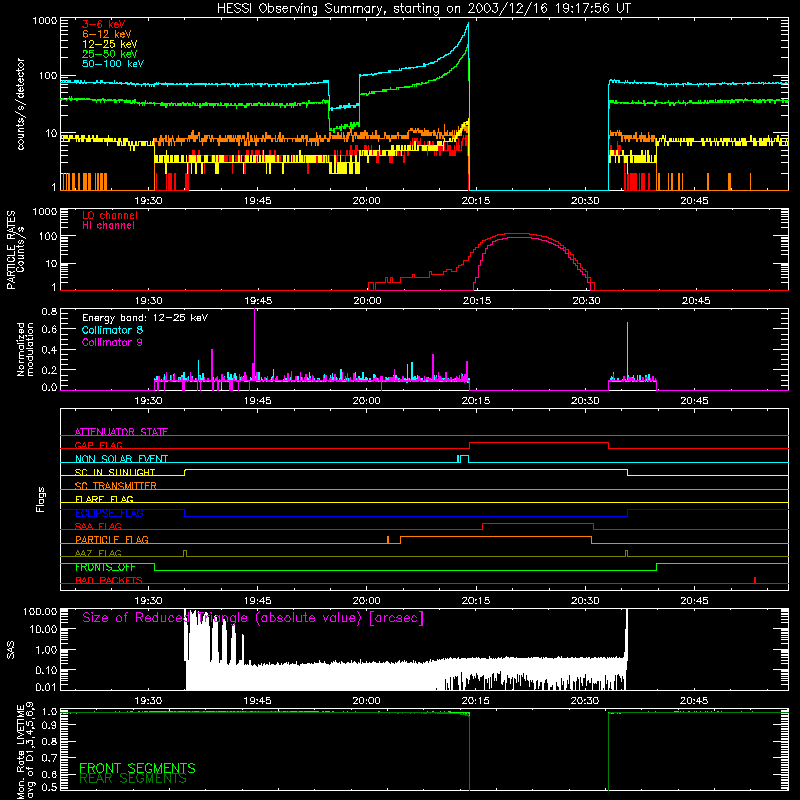Screen dimensions: 800x800
Task: Click the 'SAS' y-axis label
Action: point(11,650)
